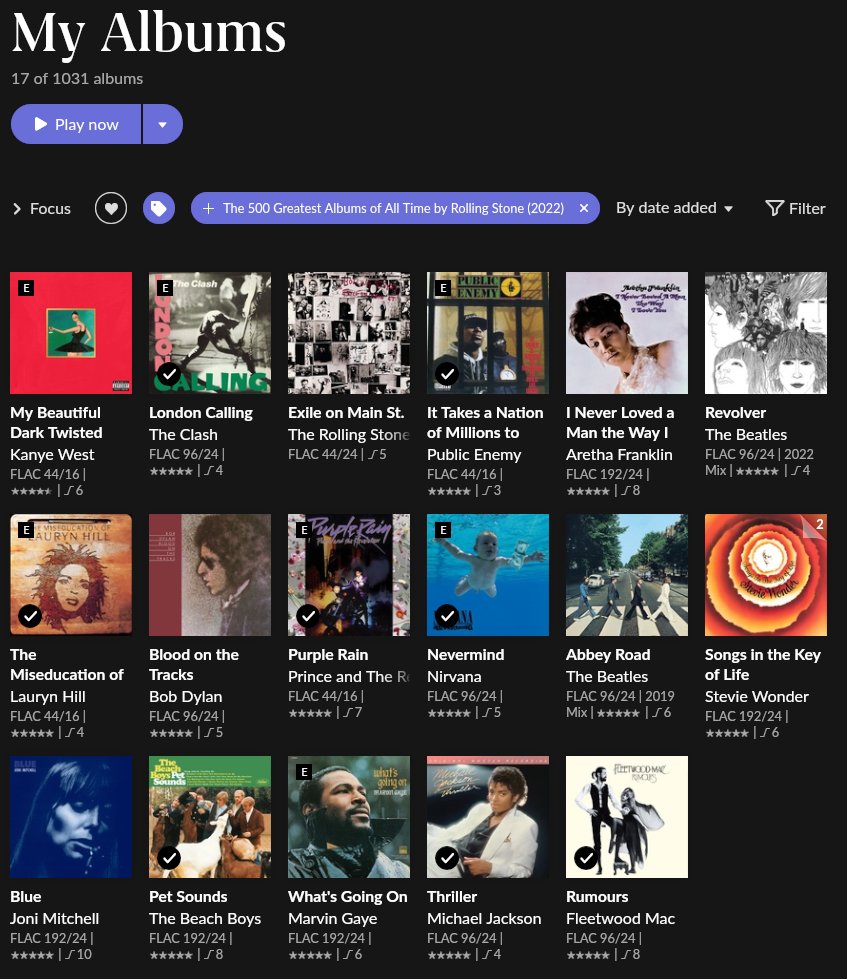
Task: Click the explicit badge on Purple Rain
Action: coord(305,530)
